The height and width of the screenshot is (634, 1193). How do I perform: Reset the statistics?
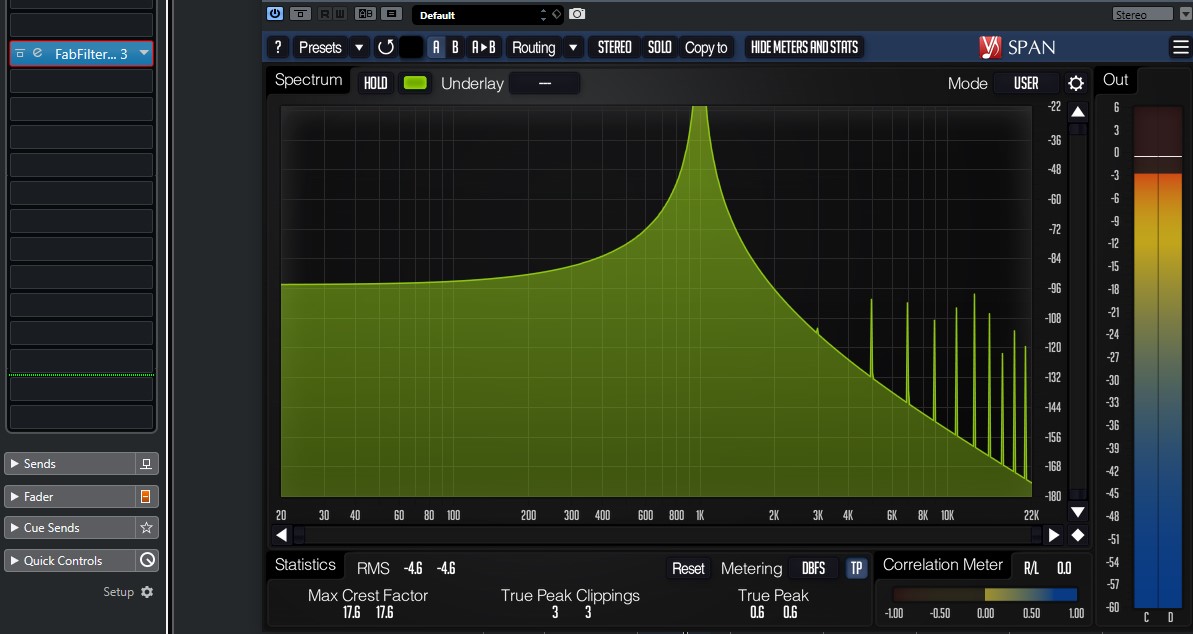pyautogui.click(x=688, y=569)
